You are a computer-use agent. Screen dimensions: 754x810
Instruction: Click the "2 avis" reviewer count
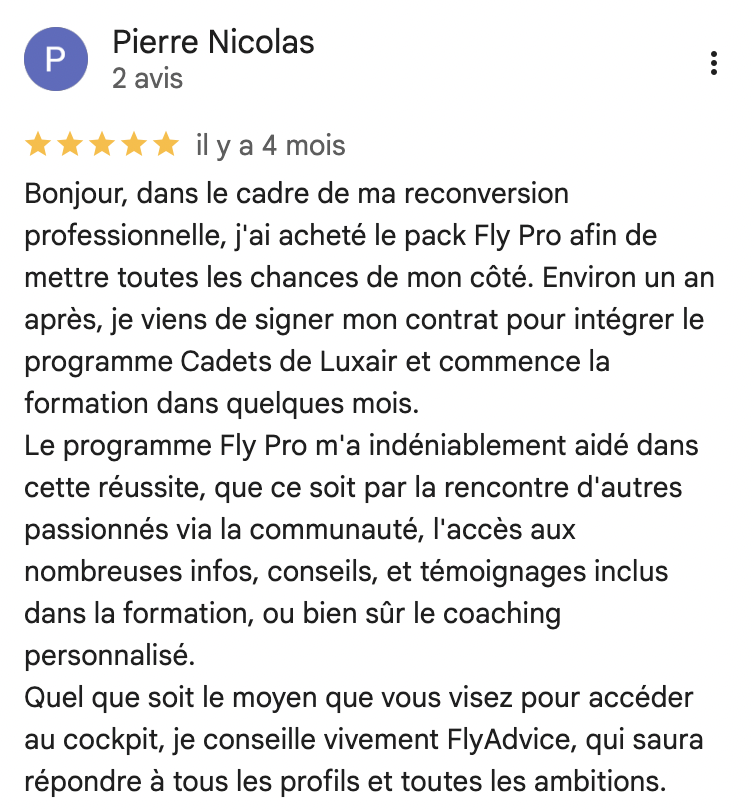tap(147, 78)
